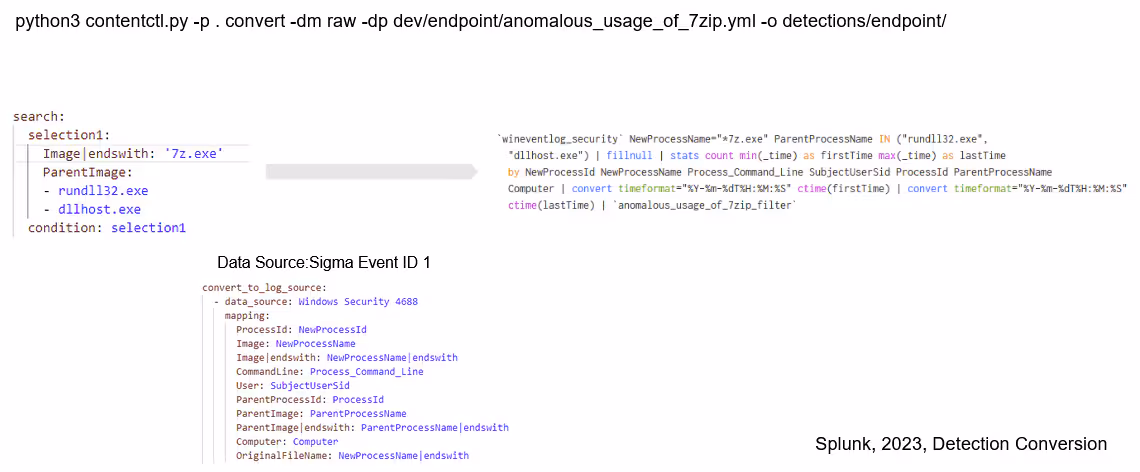Image resolution: width=1140 pixels, height=472 pixels.
Task: Click the 'Splunk, 2023, Detection Conversion' caption
Action: click(960, 443)
